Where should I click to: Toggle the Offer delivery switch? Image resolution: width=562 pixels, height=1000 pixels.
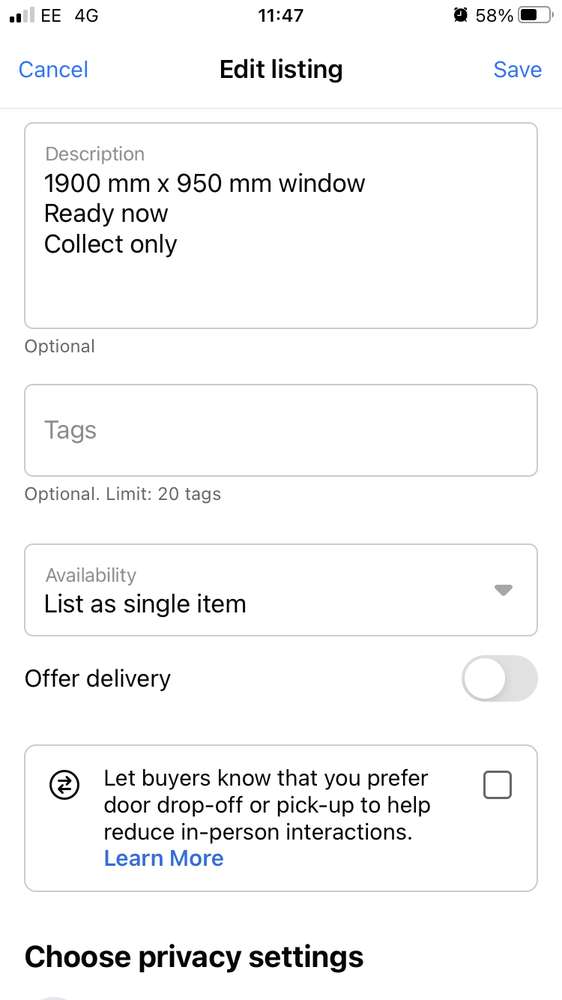[499, 678]
